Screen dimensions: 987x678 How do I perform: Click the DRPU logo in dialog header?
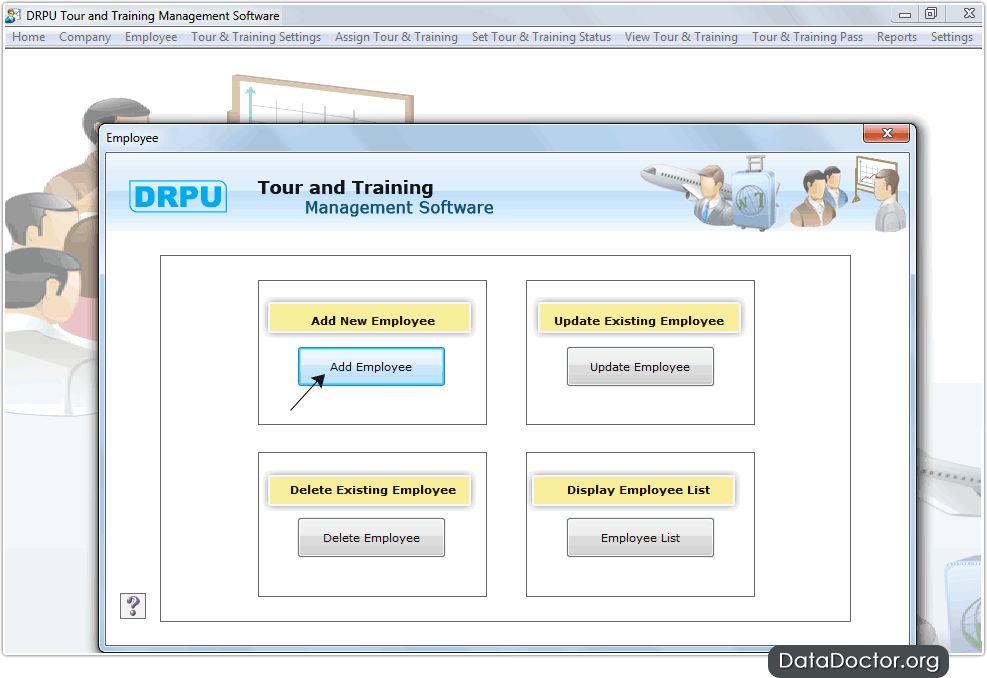tap(178, 196)
